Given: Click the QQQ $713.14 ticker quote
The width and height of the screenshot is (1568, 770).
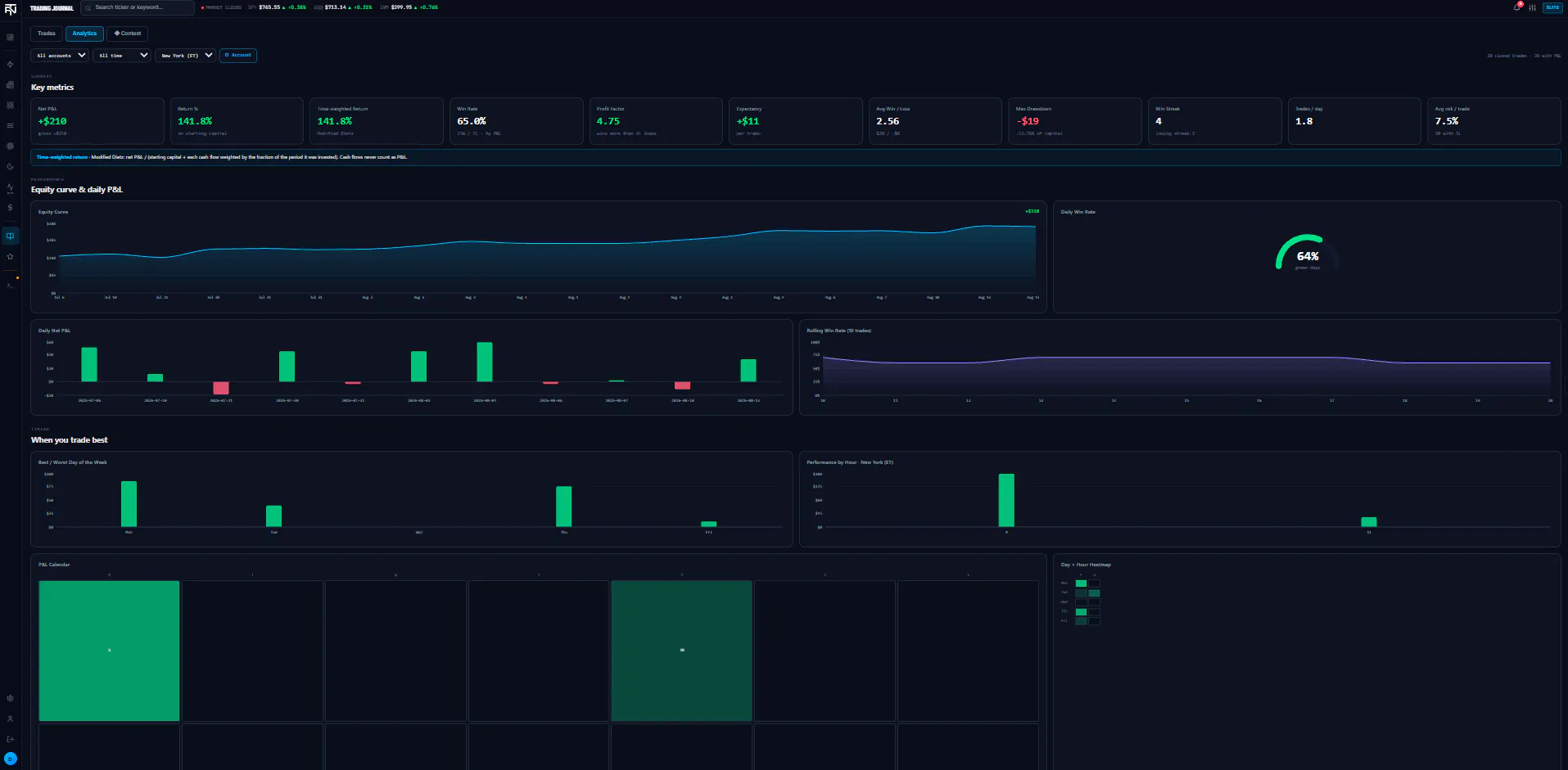Looking at the screenshot, I should 343,7.
